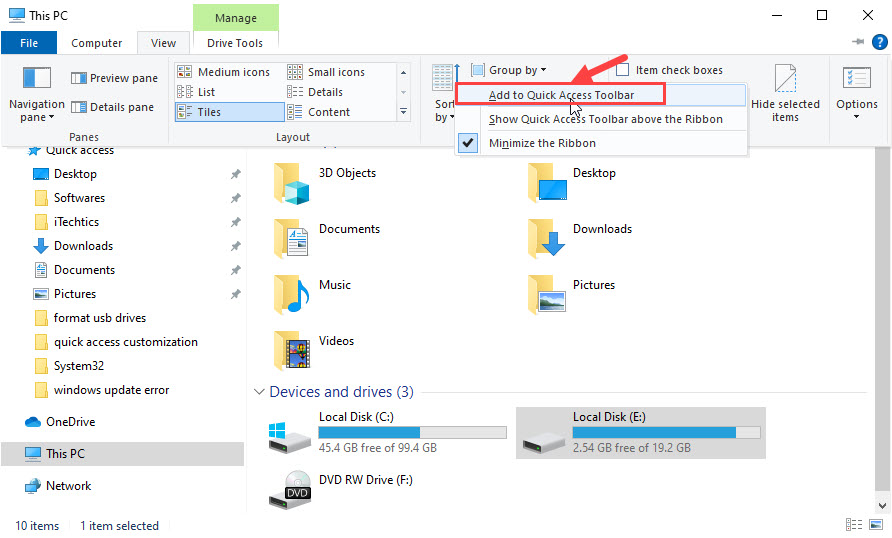
Task: Select OneDrive in navigation pane
Action: pyautogui.click(x=71, y=421)
